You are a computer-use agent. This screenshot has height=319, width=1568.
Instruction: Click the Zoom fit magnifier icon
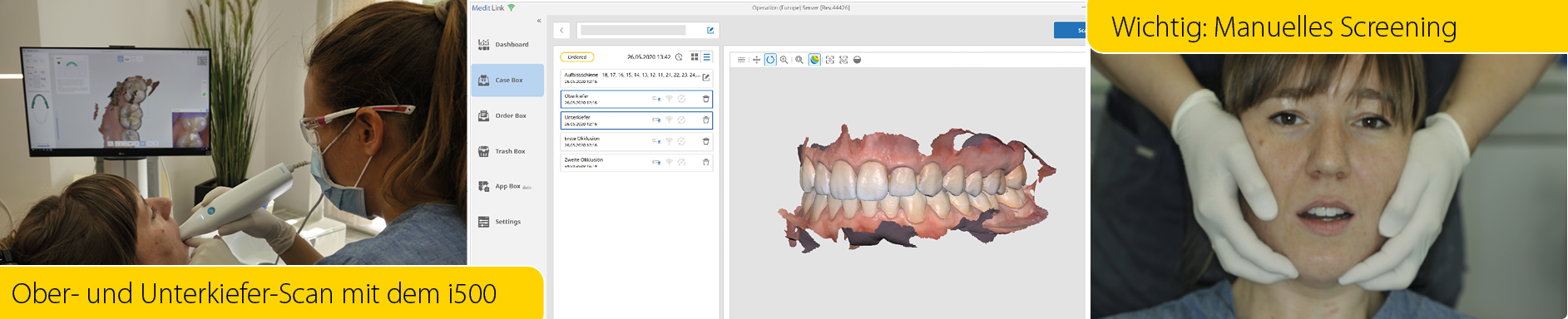[x=799, y=60]
